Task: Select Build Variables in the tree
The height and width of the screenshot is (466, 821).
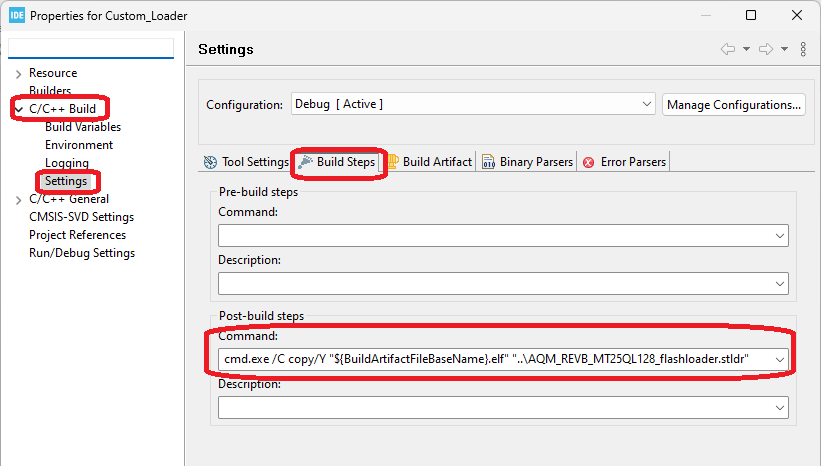Action: pyautogui.click(x=83, y=127)
